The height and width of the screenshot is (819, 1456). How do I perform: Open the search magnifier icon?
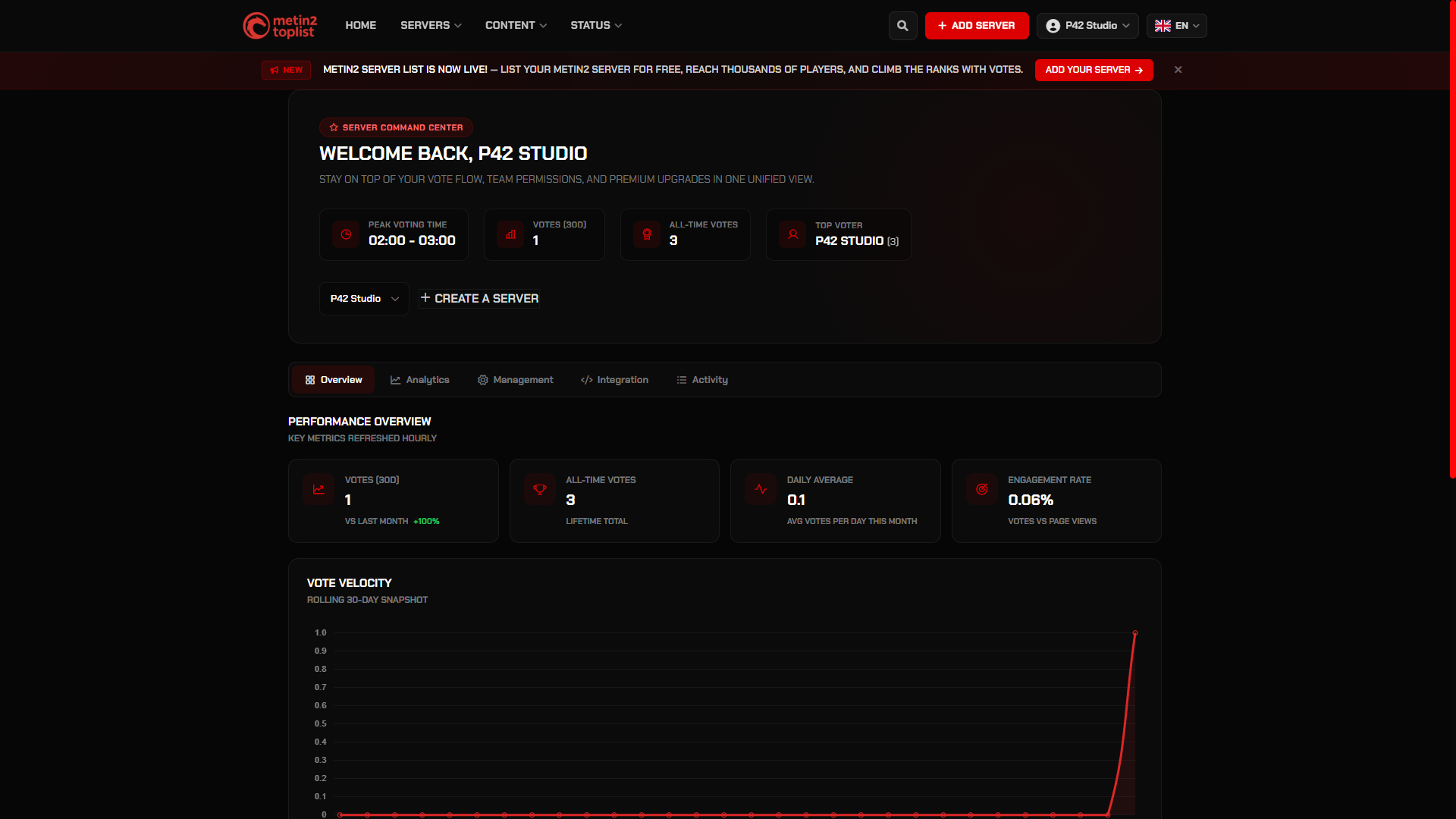click(902, 26)
